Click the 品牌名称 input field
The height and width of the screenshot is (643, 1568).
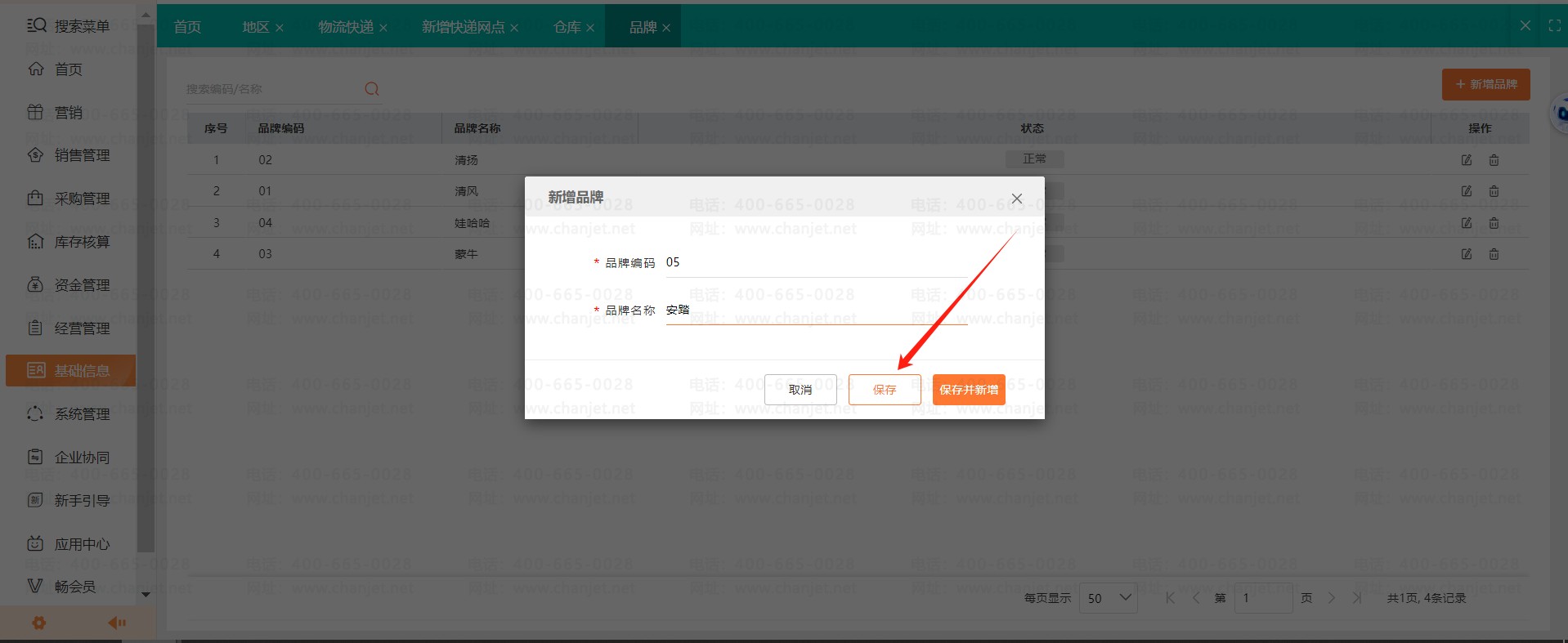pos(817,310)
